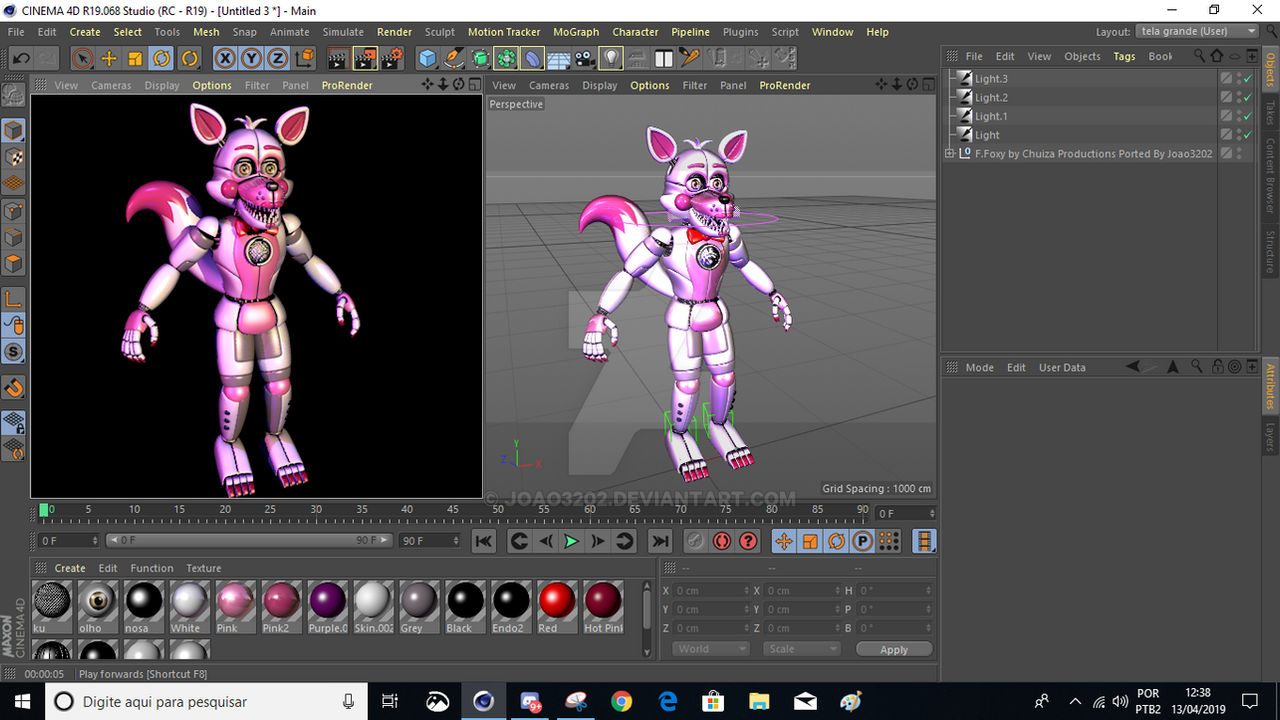Select the Red material swatch

557,607
